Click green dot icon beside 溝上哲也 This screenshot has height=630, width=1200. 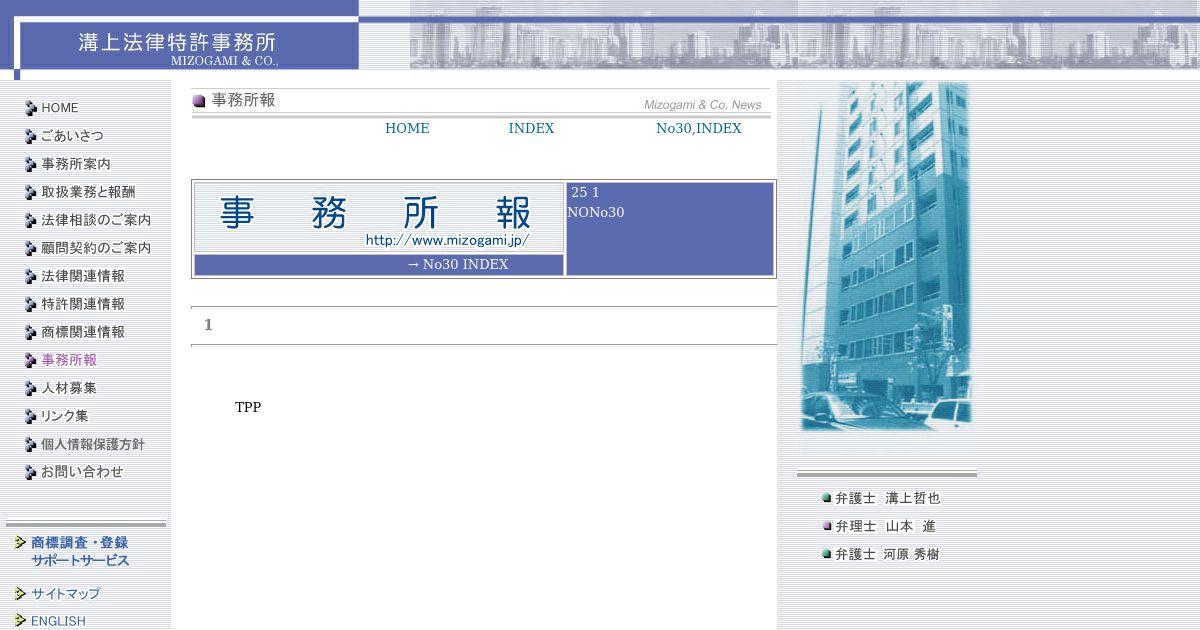(x=827, y=498)
